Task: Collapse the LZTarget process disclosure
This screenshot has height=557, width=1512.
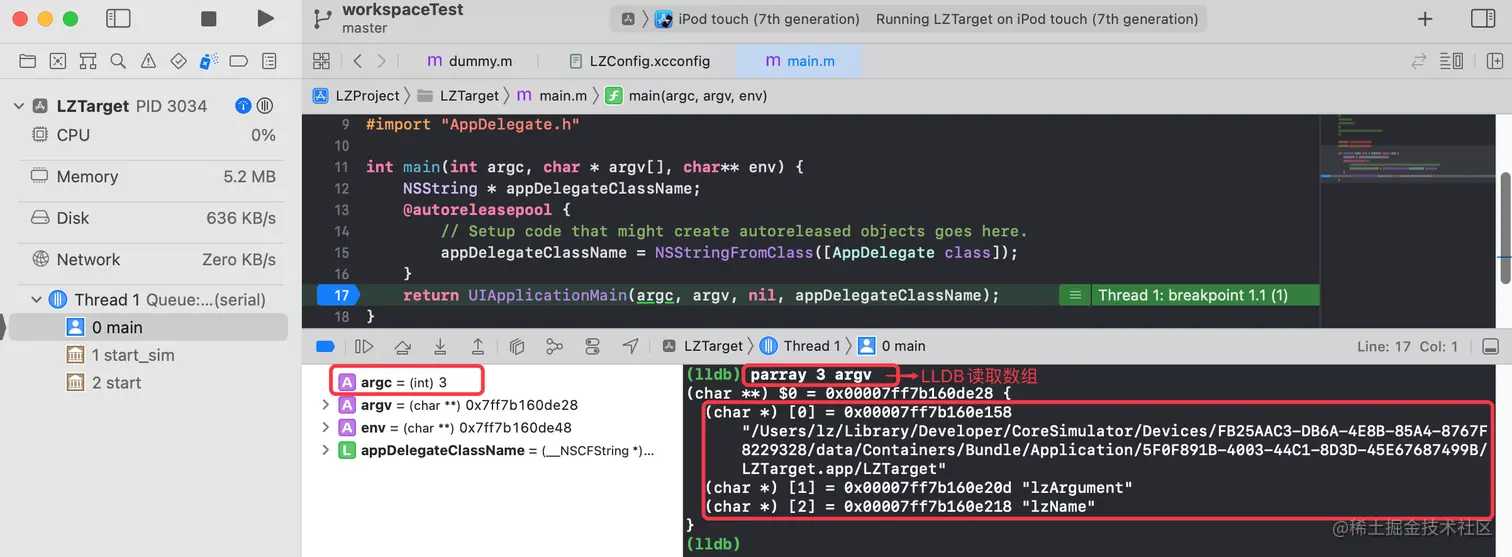Action: (x=18, y=106)
